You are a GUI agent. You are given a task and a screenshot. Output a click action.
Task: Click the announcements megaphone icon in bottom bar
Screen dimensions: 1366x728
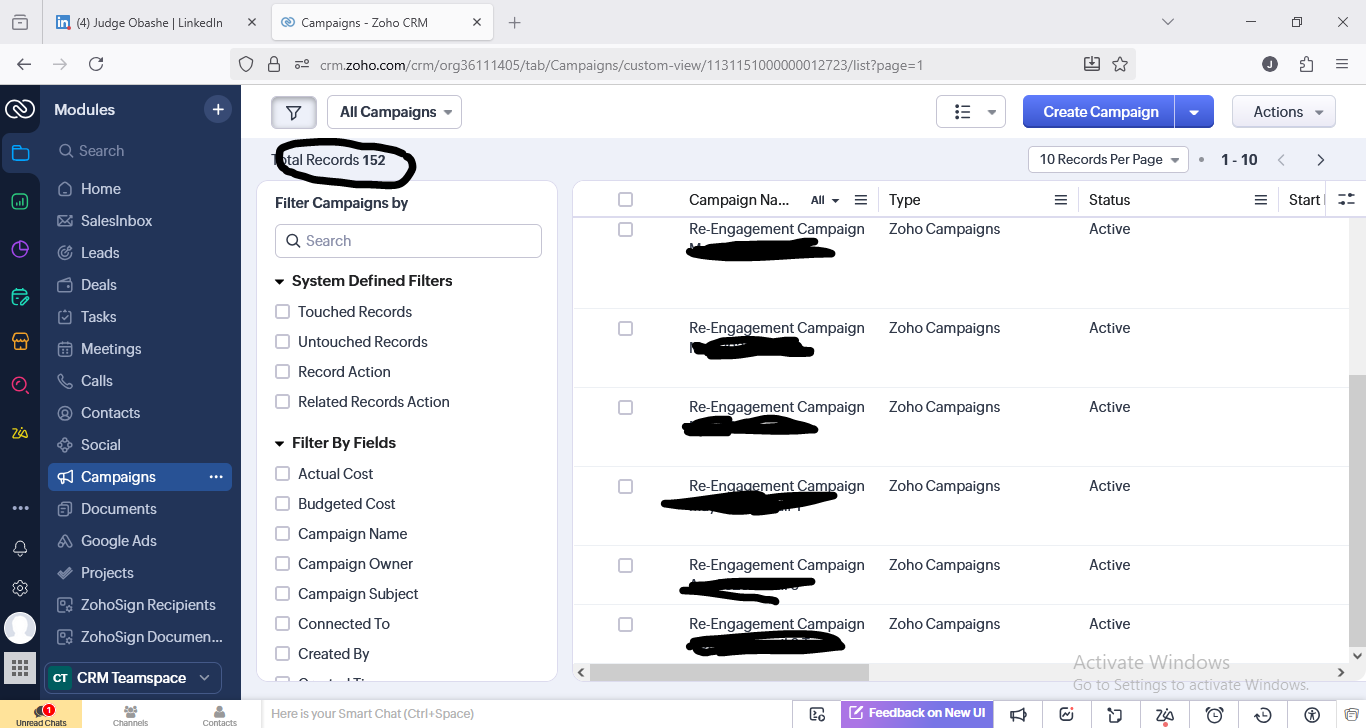click(x=1018, y=714)
